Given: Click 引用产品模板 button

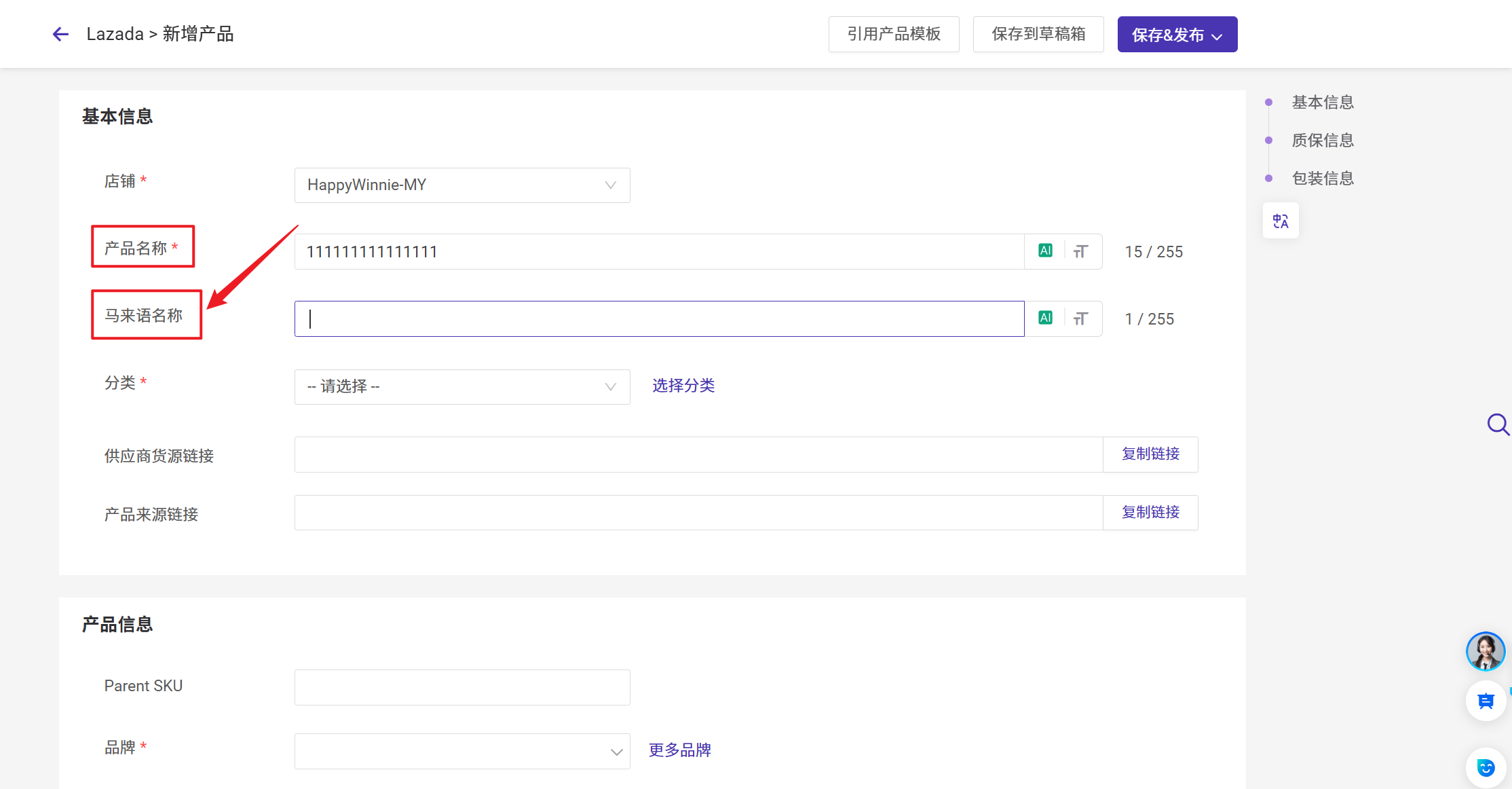Looking at the screenshot, I should tap(894, 35).
